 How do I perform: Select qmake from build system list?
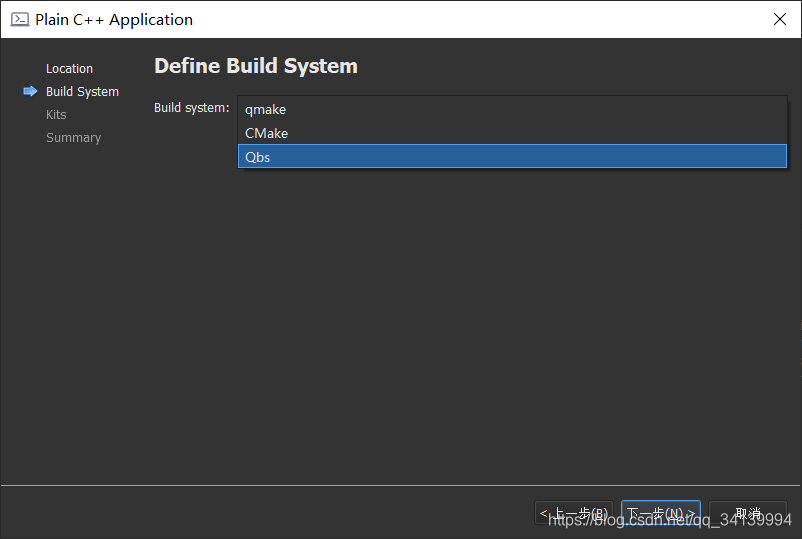512,109
